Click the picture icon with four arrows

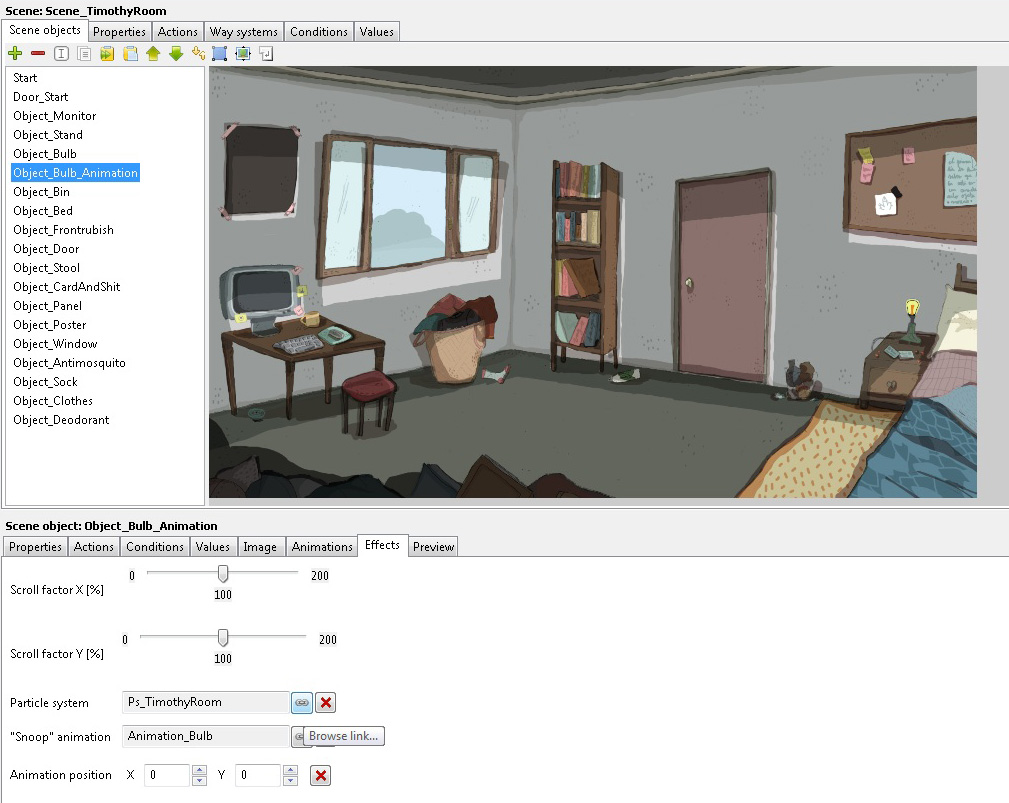(x=243, y=53)
